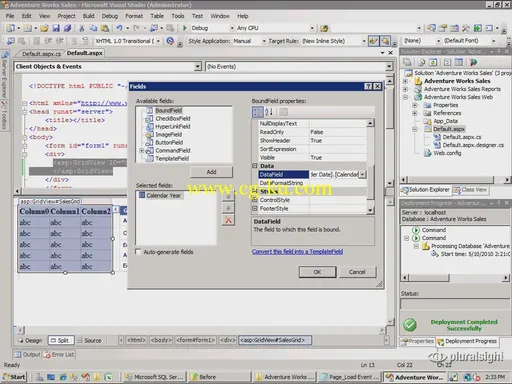This screenshot has width=512, height=384.
Task: Expand the ControlStyle property
Action: pyautogui.click(x=255, y=200)
